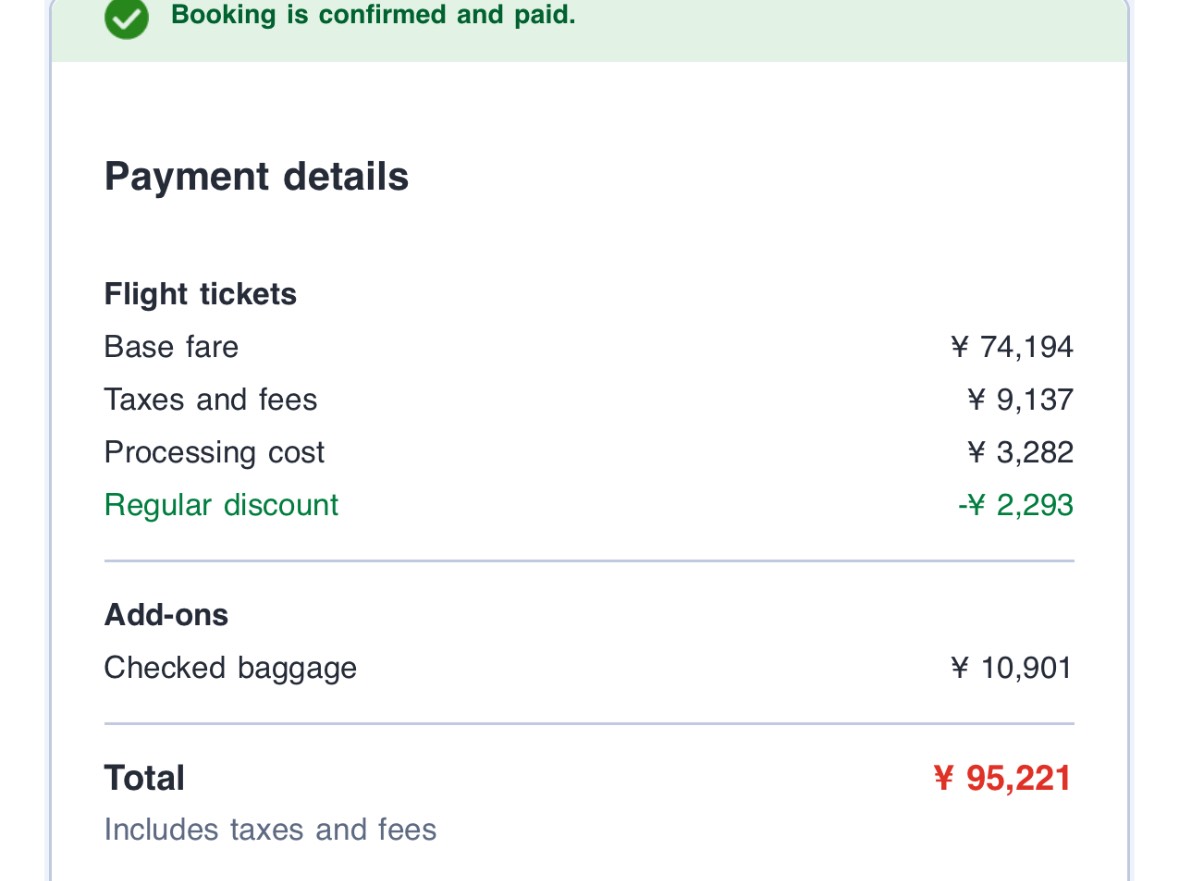Click the green Regular discount label
The image size is (1179, 881).
click(221, 505)
